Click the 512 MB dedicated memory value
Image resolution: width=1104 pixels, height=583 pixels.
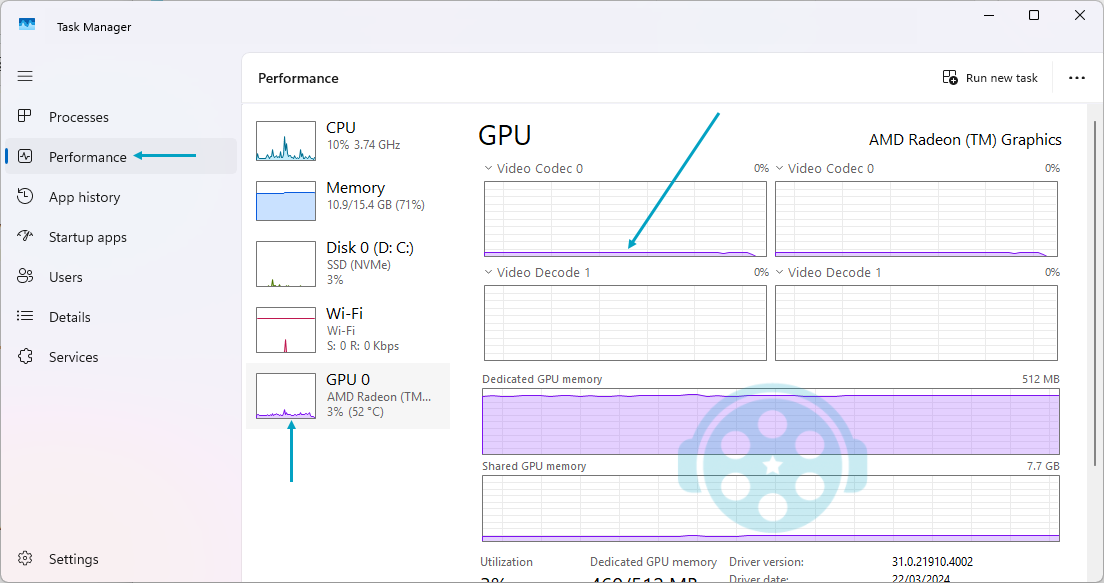pyautogui.click(x=1041, y=379)
